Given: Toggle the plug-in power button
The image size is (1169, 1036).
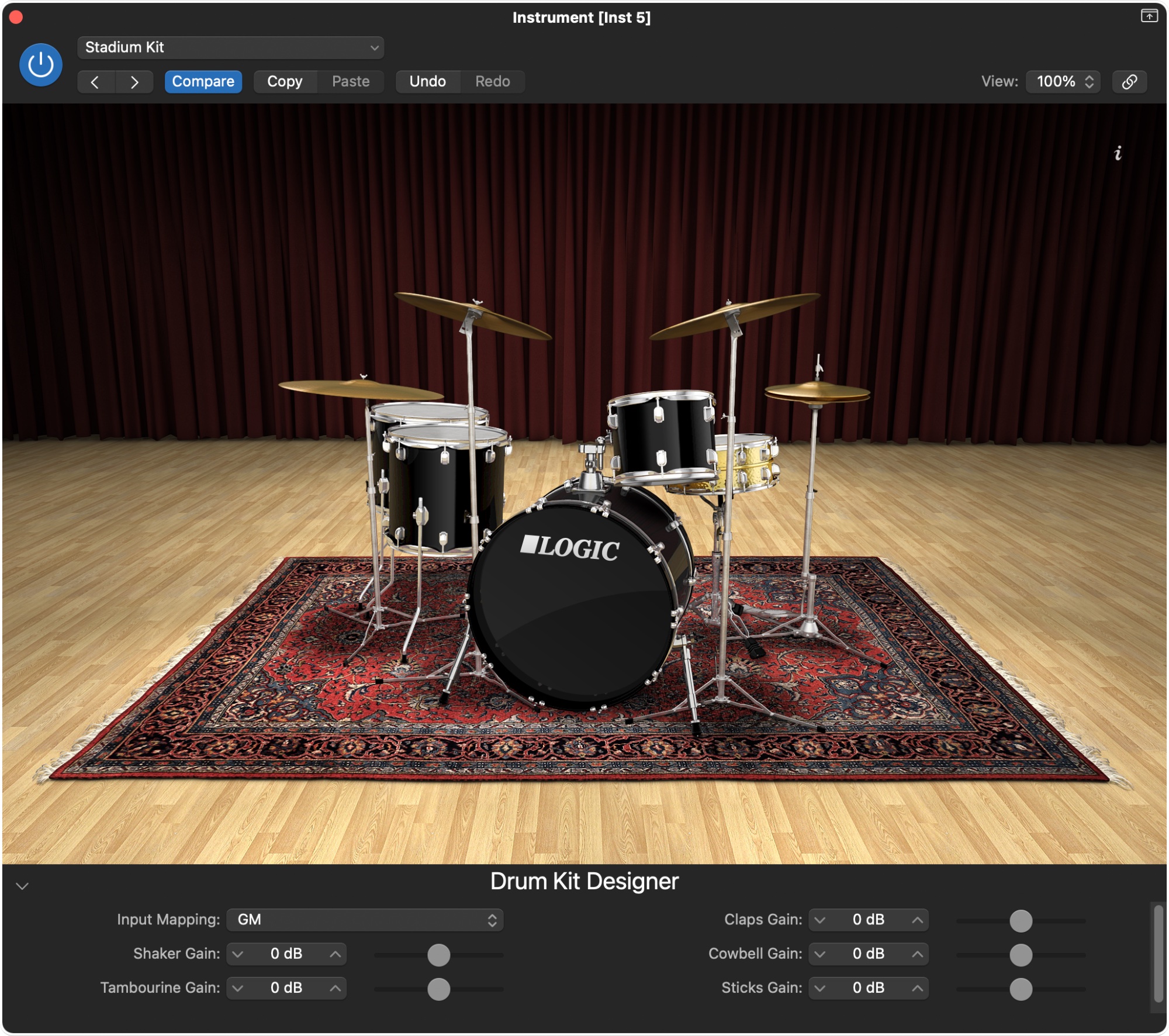Looking at the screenshot, I should (40, 64).
